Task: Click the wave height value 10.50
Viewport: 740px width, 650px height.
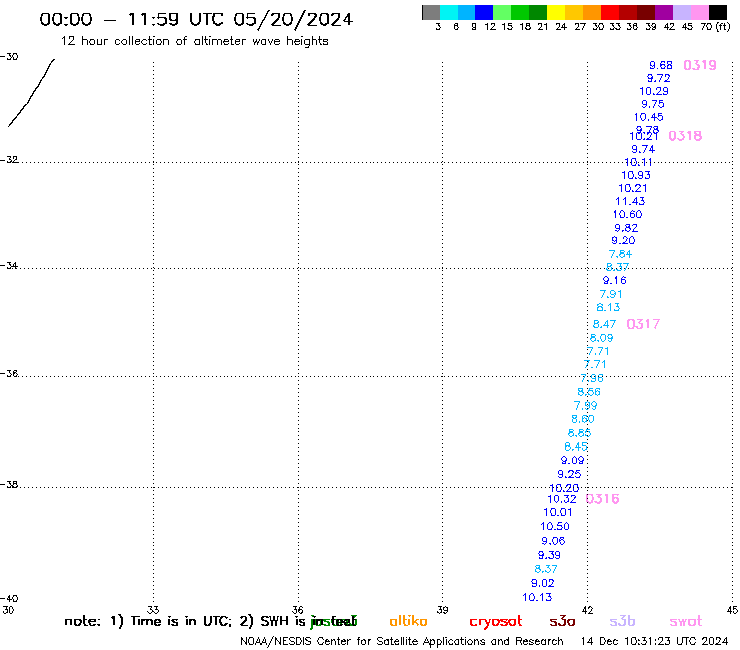Action: [555, 526]
